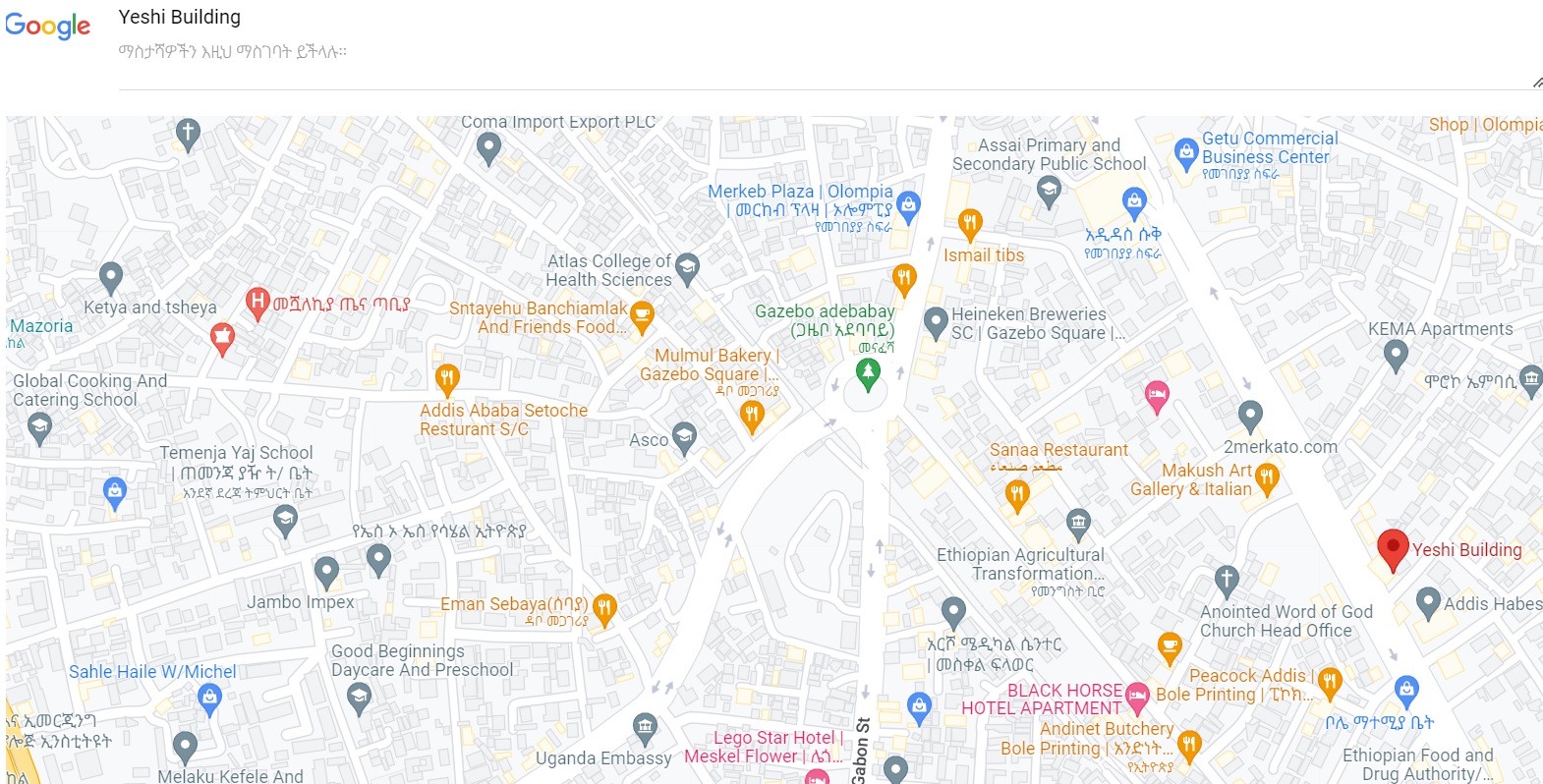The image size is (1543, 784).
Task: Select the Gazebo adebabay green park marker
Action: point(868,373)
